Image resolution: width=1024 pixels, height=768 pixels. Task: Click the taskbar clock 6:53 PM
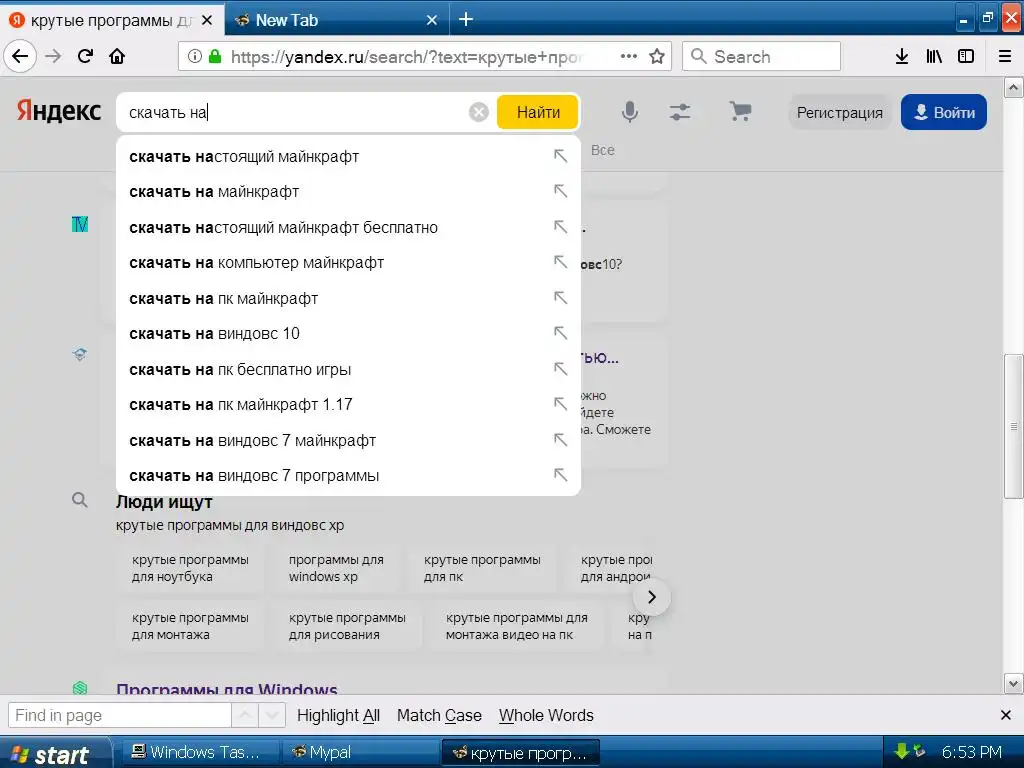[972, 752]
